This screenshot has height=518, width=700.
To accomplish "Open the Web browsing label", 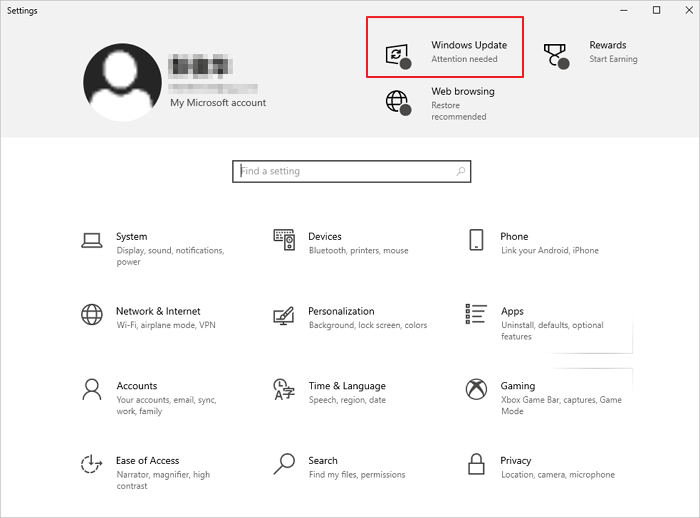I will pyautogui.click(x=463, y=92).
